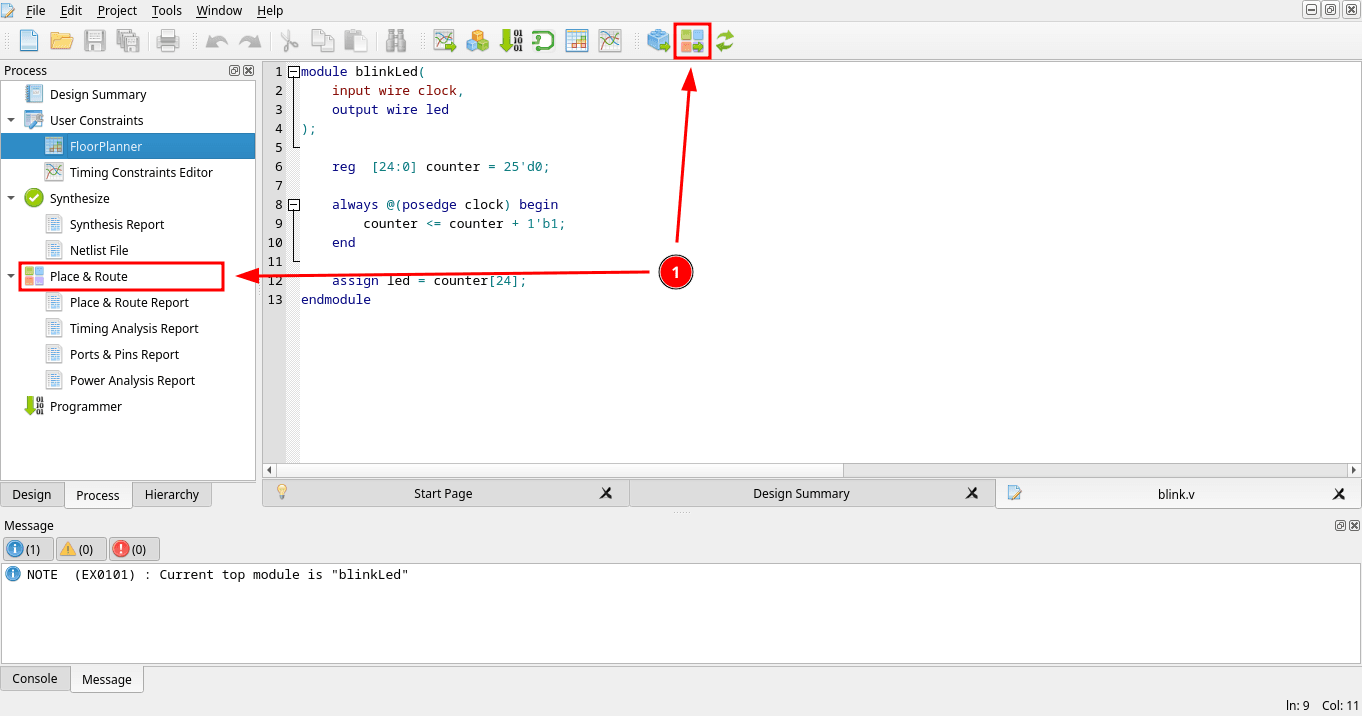Run Synthesis using the blue brick icon
Viewport: 1362px width, 716px height.
pos(658,41)
